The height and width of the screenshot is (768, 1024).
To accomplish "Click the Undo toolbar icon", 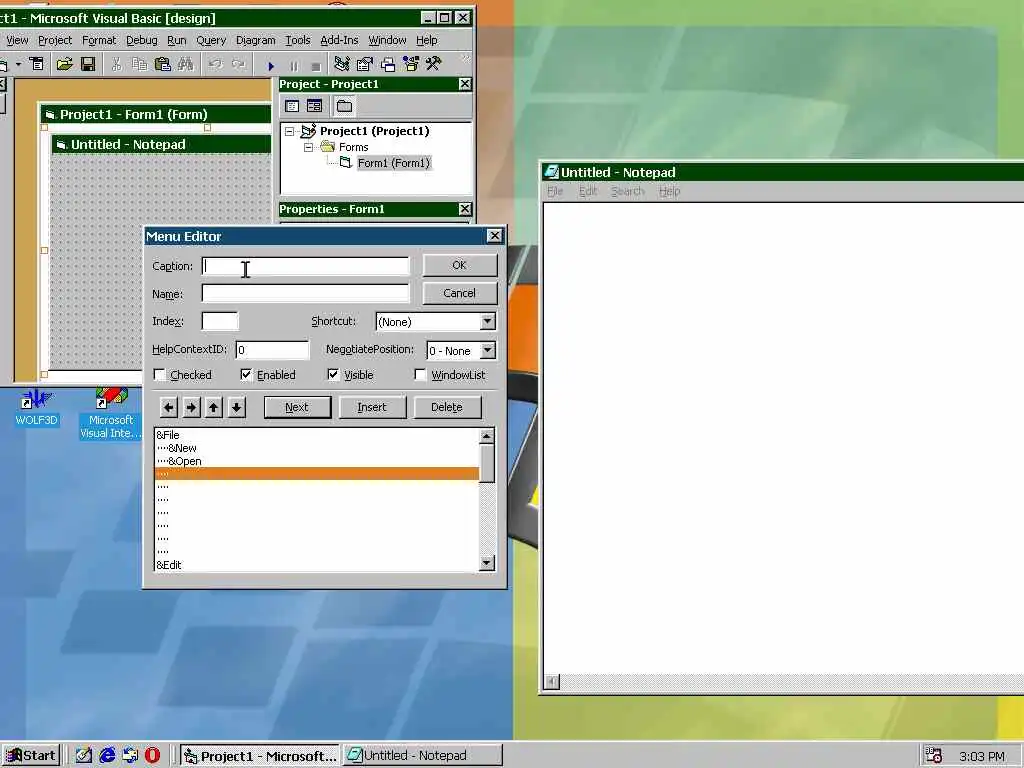I will [x=215, y=64].
